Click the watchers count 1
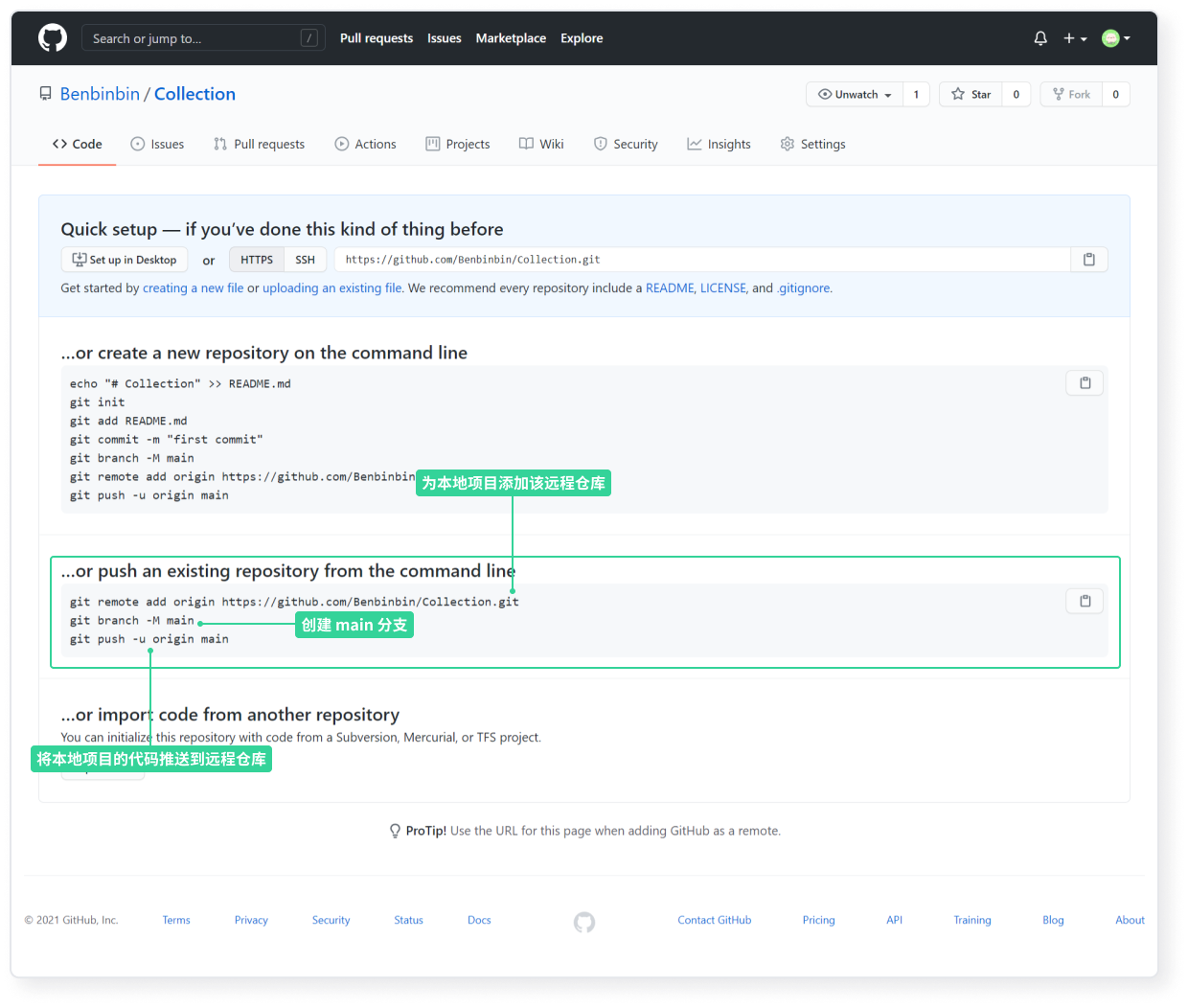 tap(916, 94)
